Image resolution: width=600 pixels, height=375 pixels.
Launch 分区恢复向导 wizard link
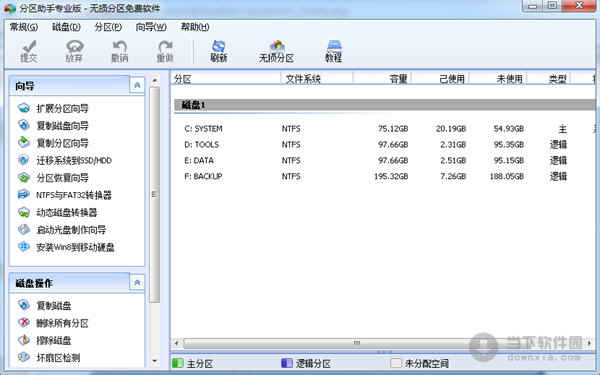coord(62,178)
